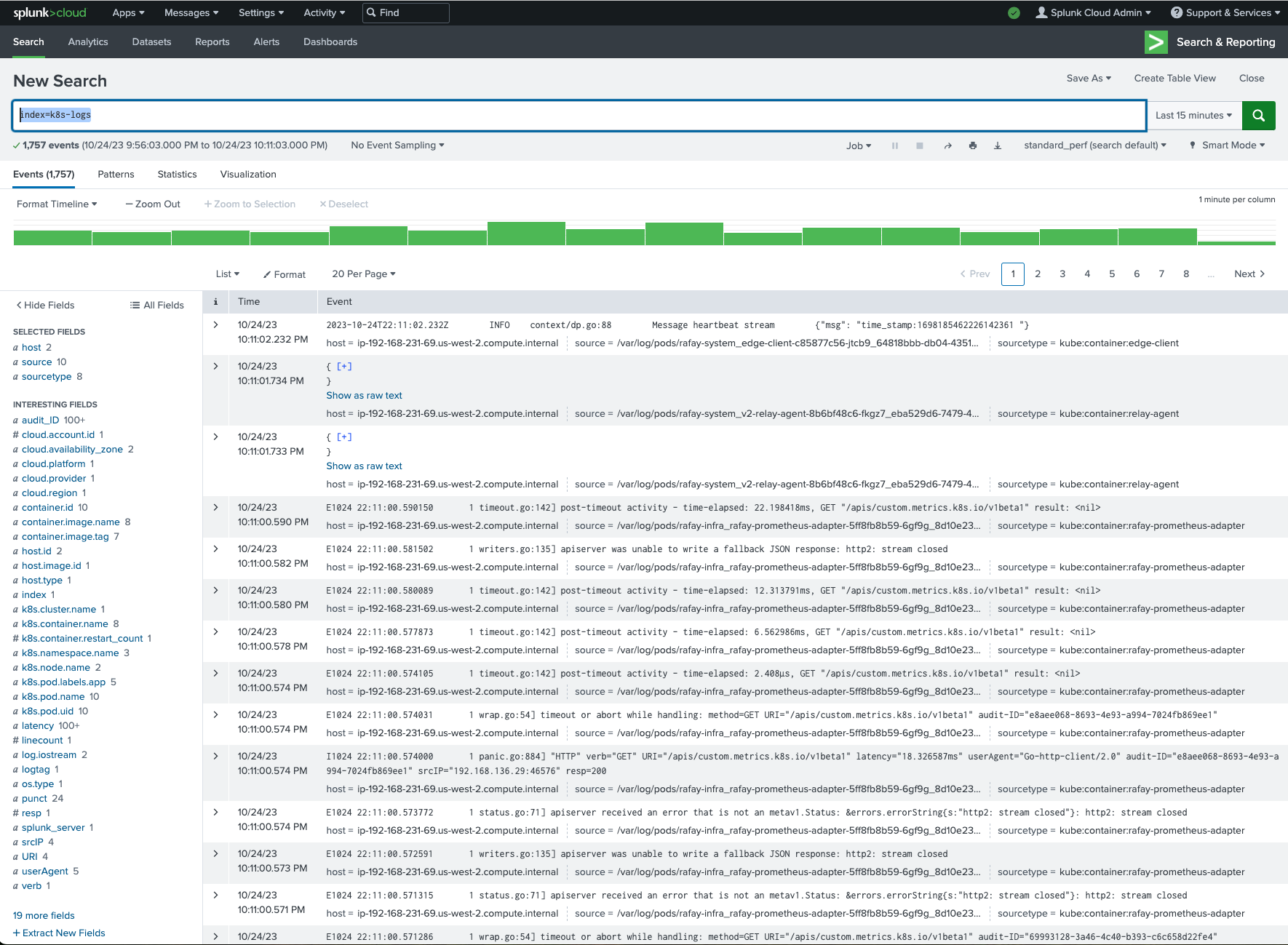Click the Find input box

coord(406,12)
